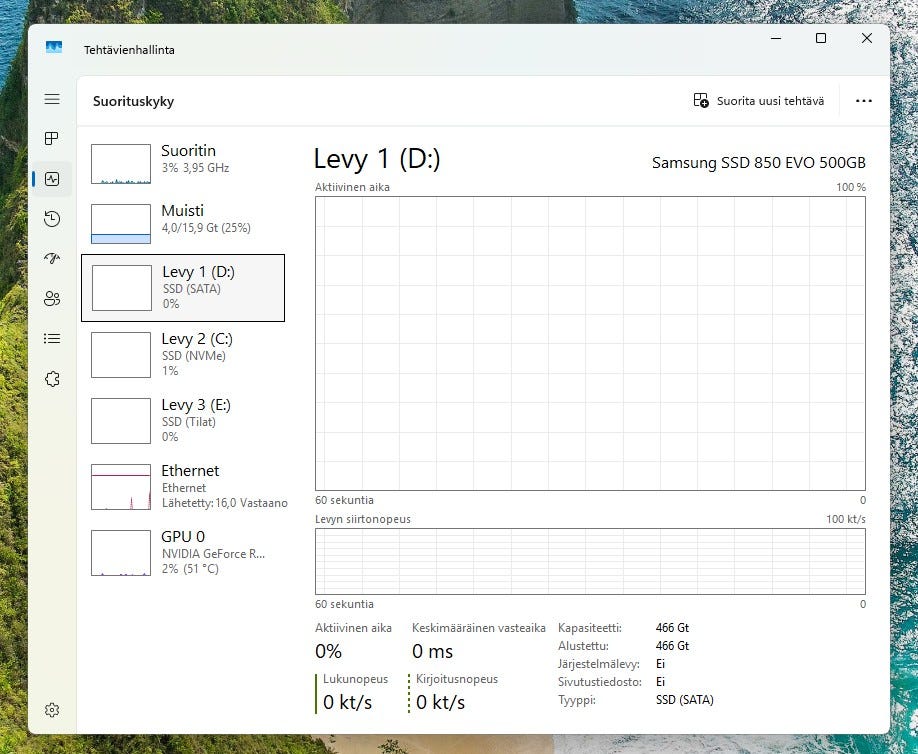Click the 'Alustettu:' label
The height and width of the screenshot is (754, 918).
point(583,646)
